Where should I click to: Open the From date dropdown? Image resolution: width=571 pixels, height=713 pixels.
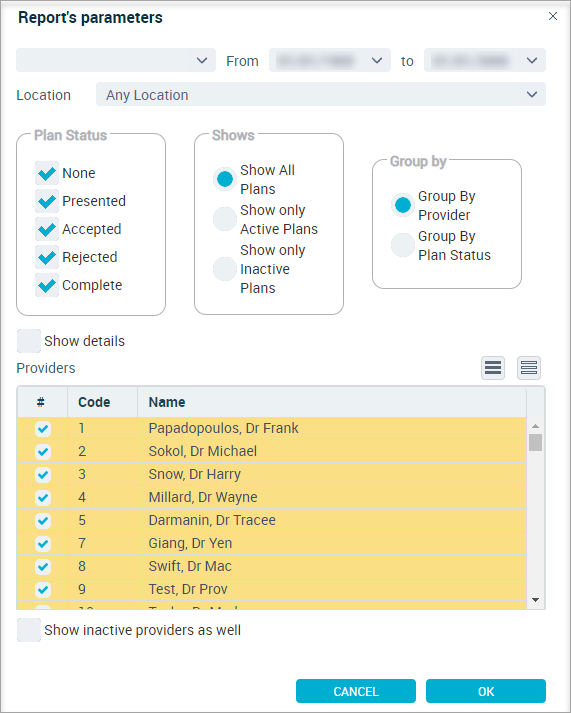tap(330, 60)
